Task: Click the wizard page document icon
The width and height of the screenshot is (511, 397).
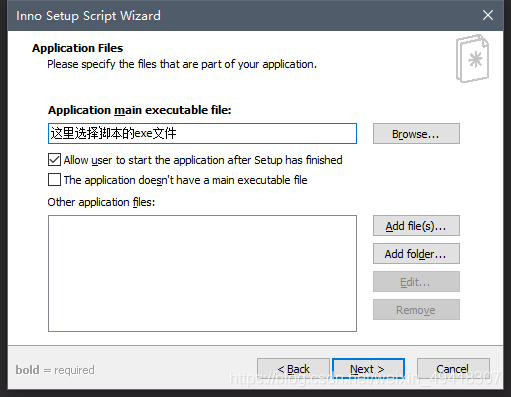Action: click(472, 59)
